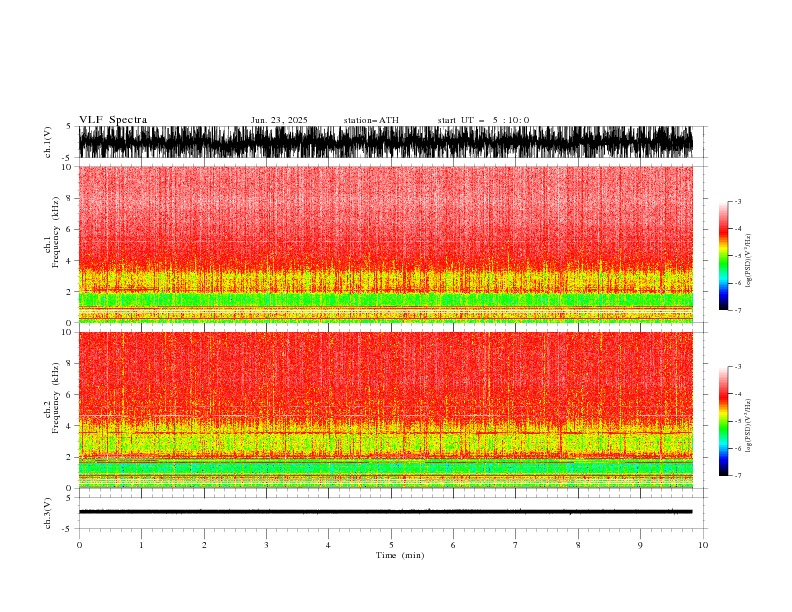Click the "Time (min)" axis label
The image size is (792, 612).
[400, 555]
